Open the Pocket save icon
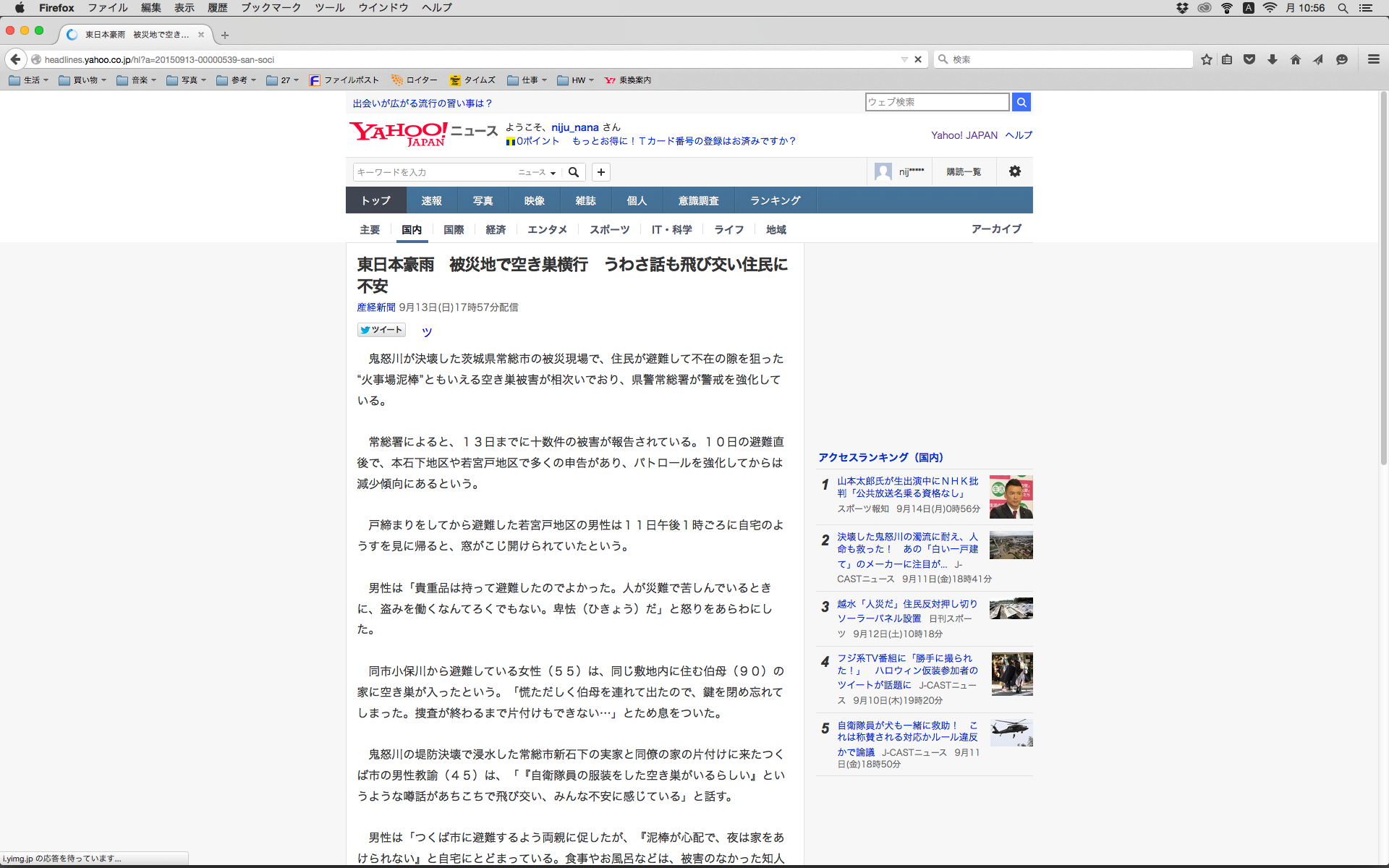1389x868 pixels. (1249, 59)
